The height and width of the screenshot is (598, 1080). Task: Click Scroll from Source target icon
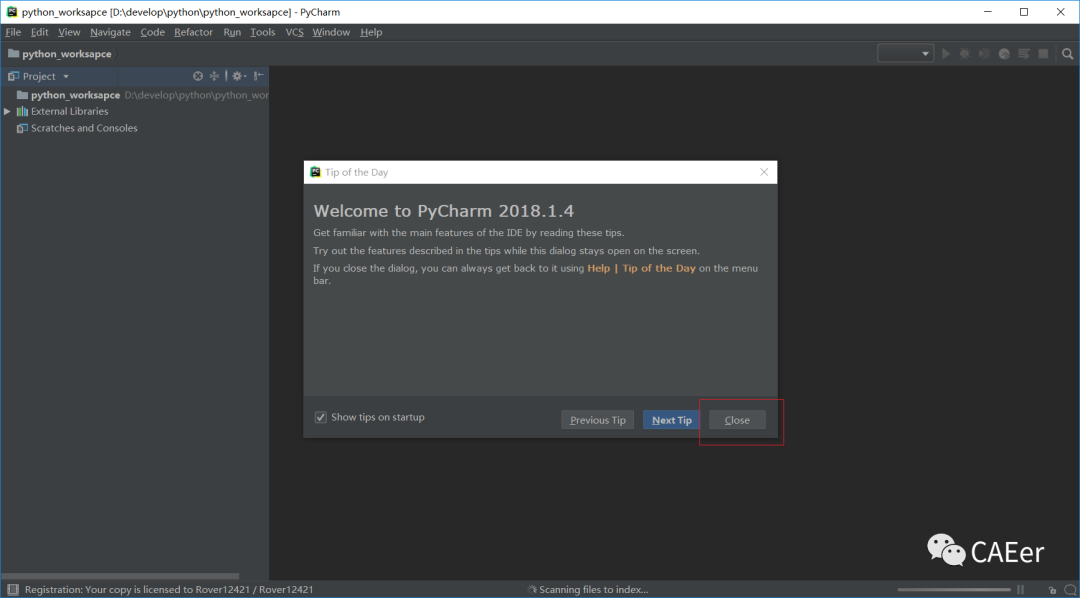click(x=198, y=76)
